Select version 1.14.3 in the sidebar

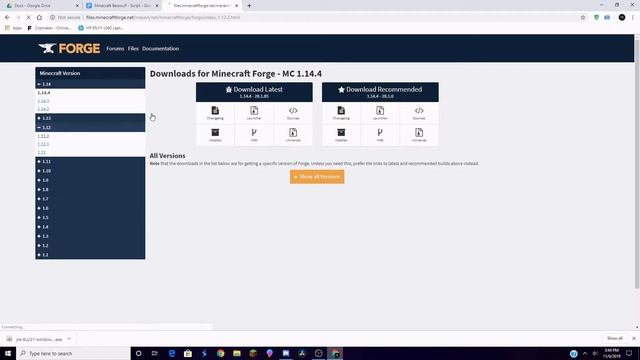(43, 101)
